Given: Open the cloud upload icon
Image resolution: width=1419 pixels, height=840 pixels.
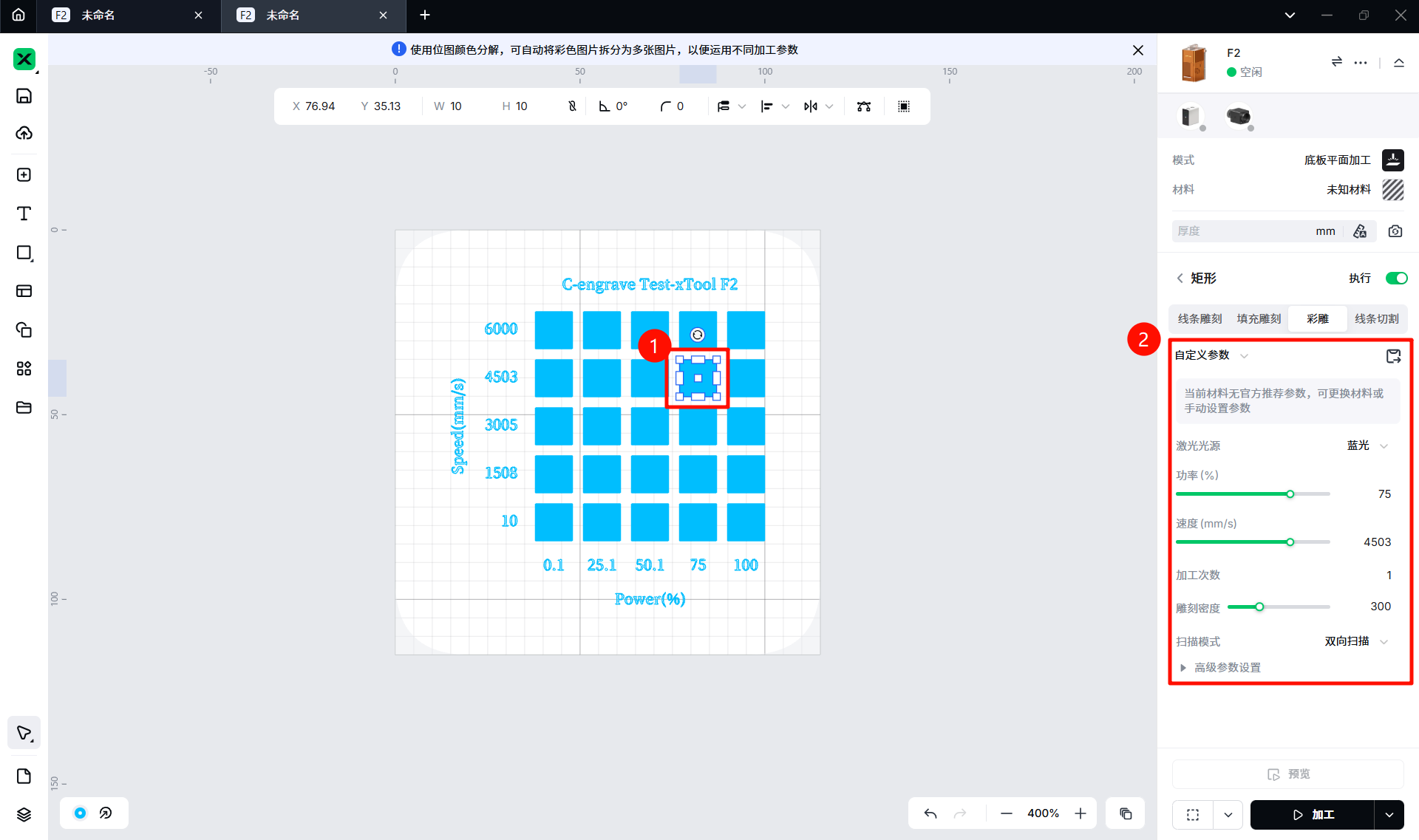Looking at the screenshot, I should pyautogui.click(x=24, y=133).
